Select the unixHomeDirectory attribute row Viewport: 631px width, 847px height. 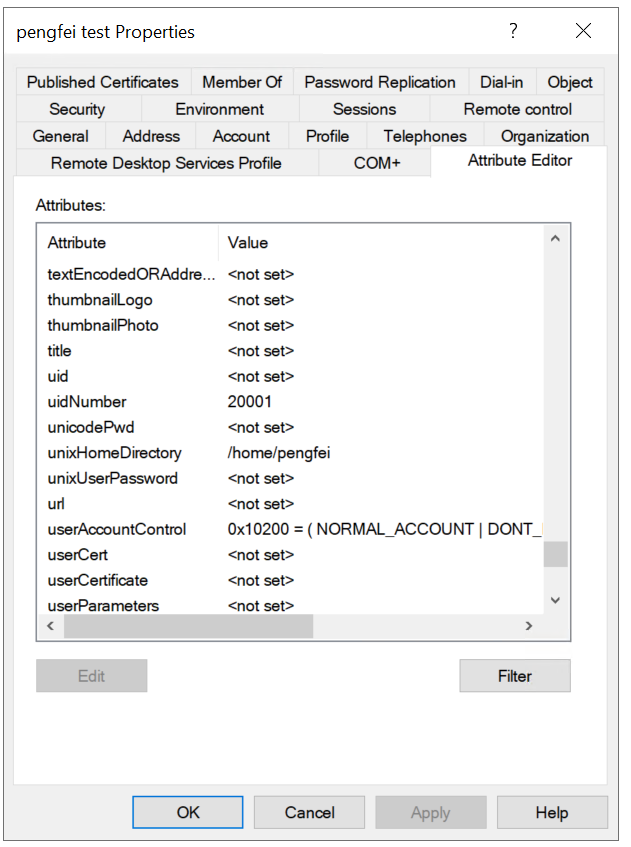(x=114, y=453)
